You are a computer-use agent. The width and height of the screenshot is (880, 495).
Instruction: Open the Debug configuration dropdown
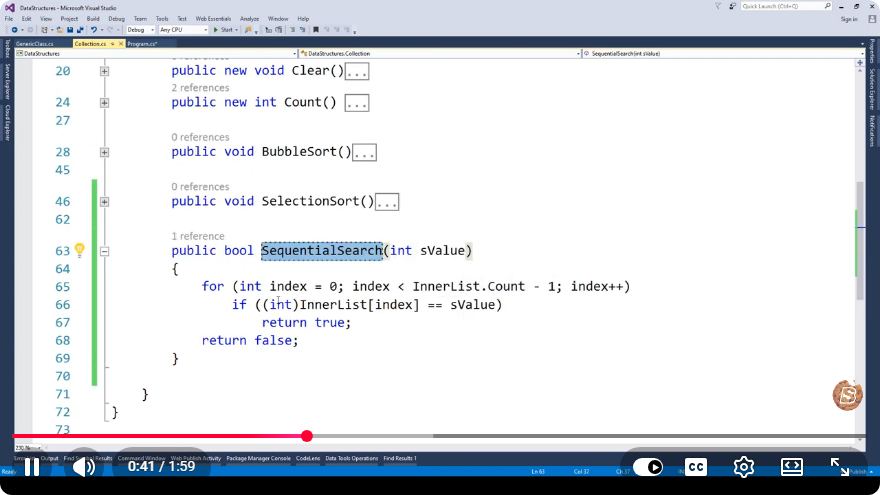click(x=140, y=30)
